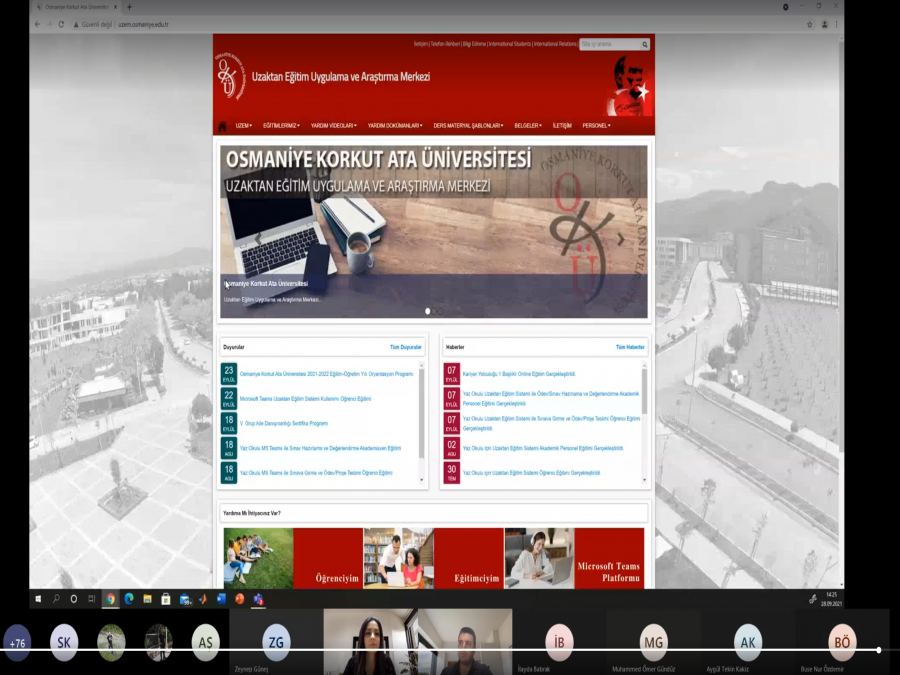Close the Osmaniye Korkut Ata browser tab
Screen dimensions: 900x675
pos(115,7)
